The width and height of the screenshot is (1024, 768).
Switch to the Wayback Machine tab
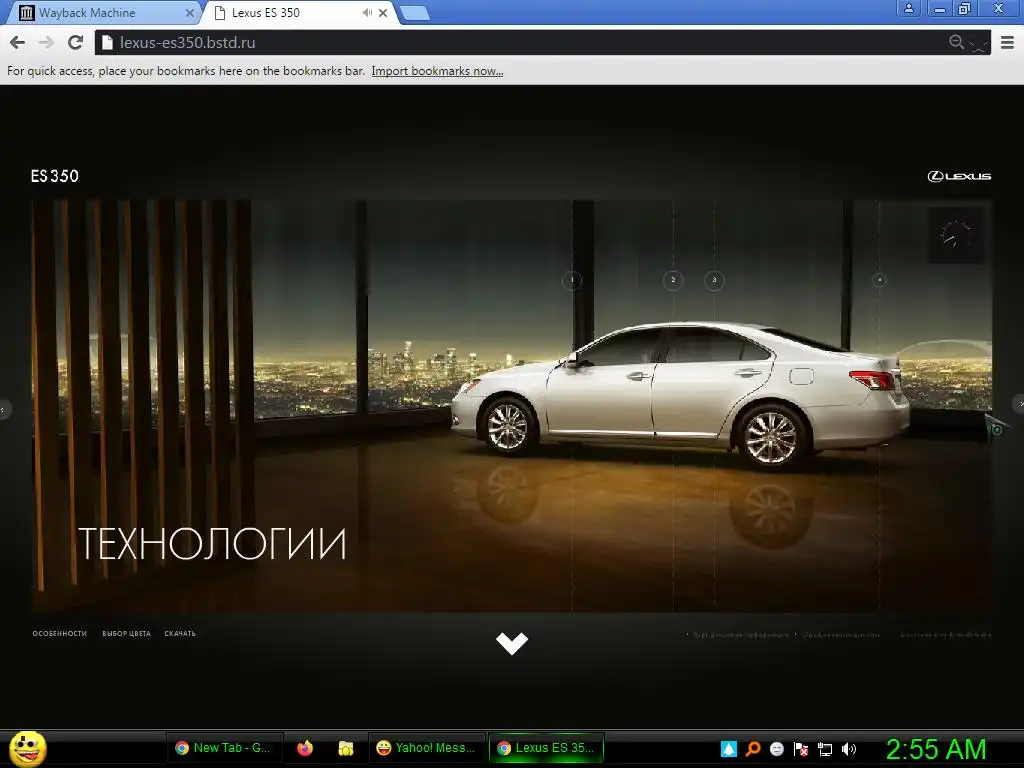point(98,12)
